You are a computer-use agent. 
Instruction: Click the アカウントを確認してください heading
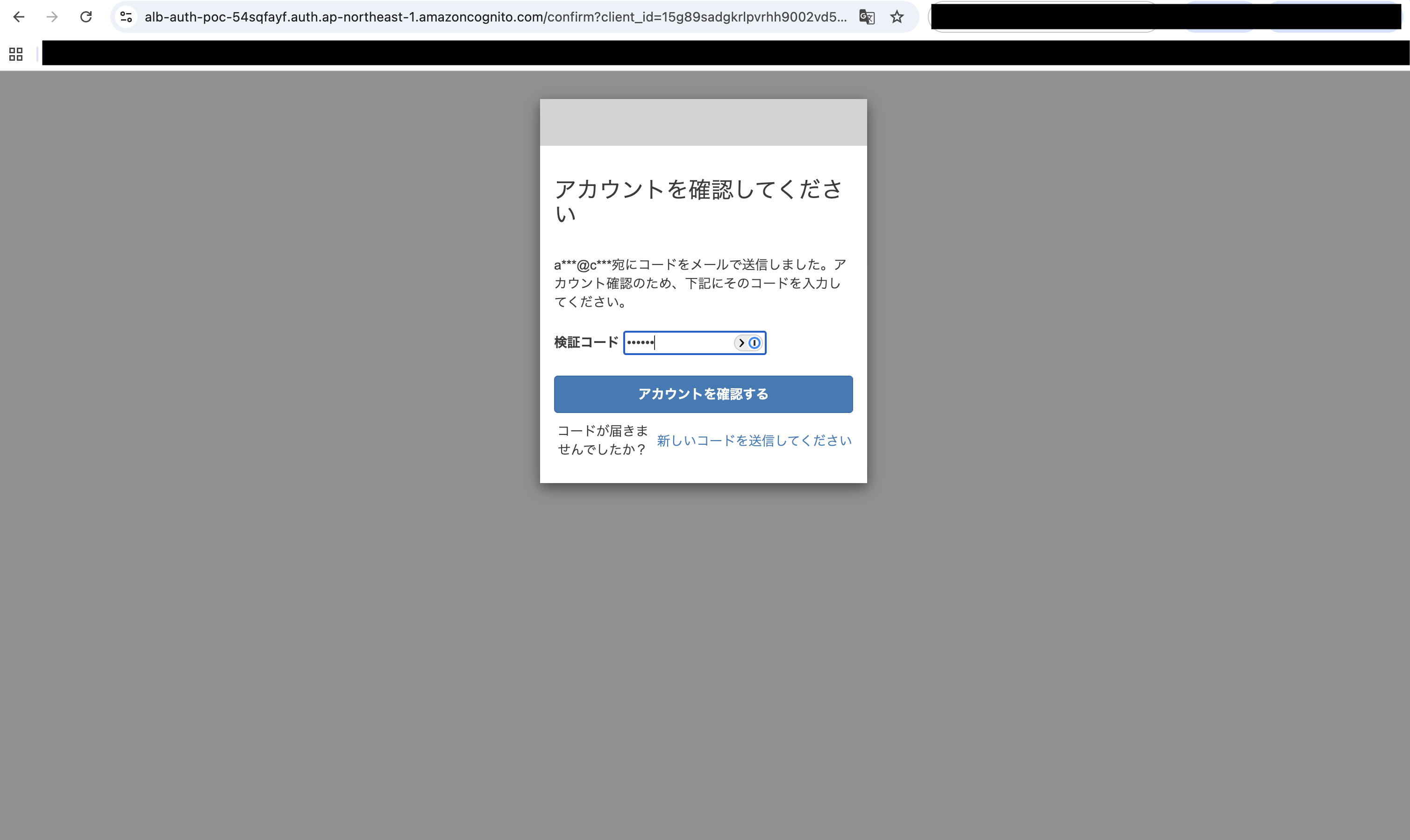point(698,201)
